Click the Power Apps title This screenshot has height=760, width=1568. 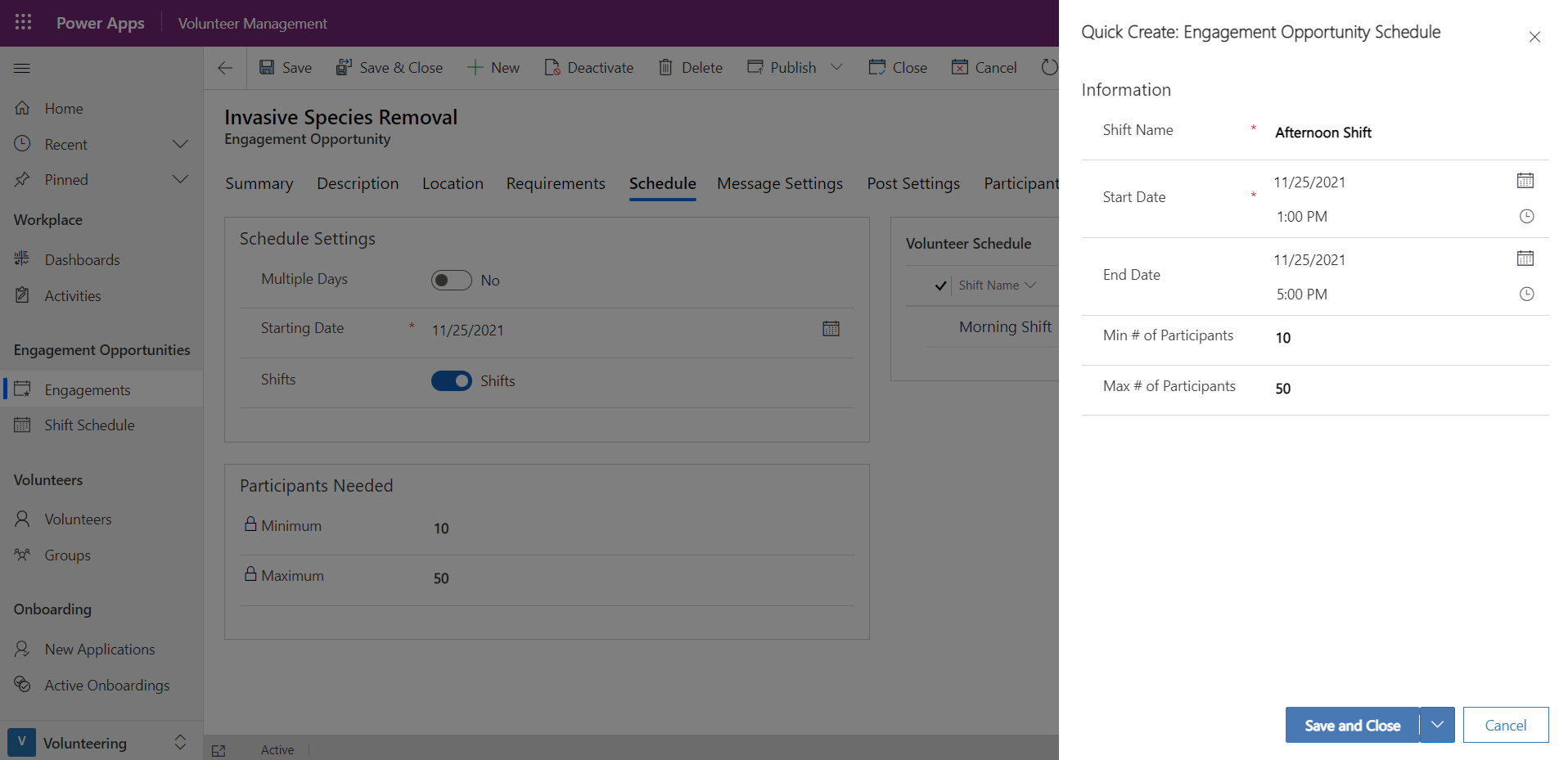(101, 23)
